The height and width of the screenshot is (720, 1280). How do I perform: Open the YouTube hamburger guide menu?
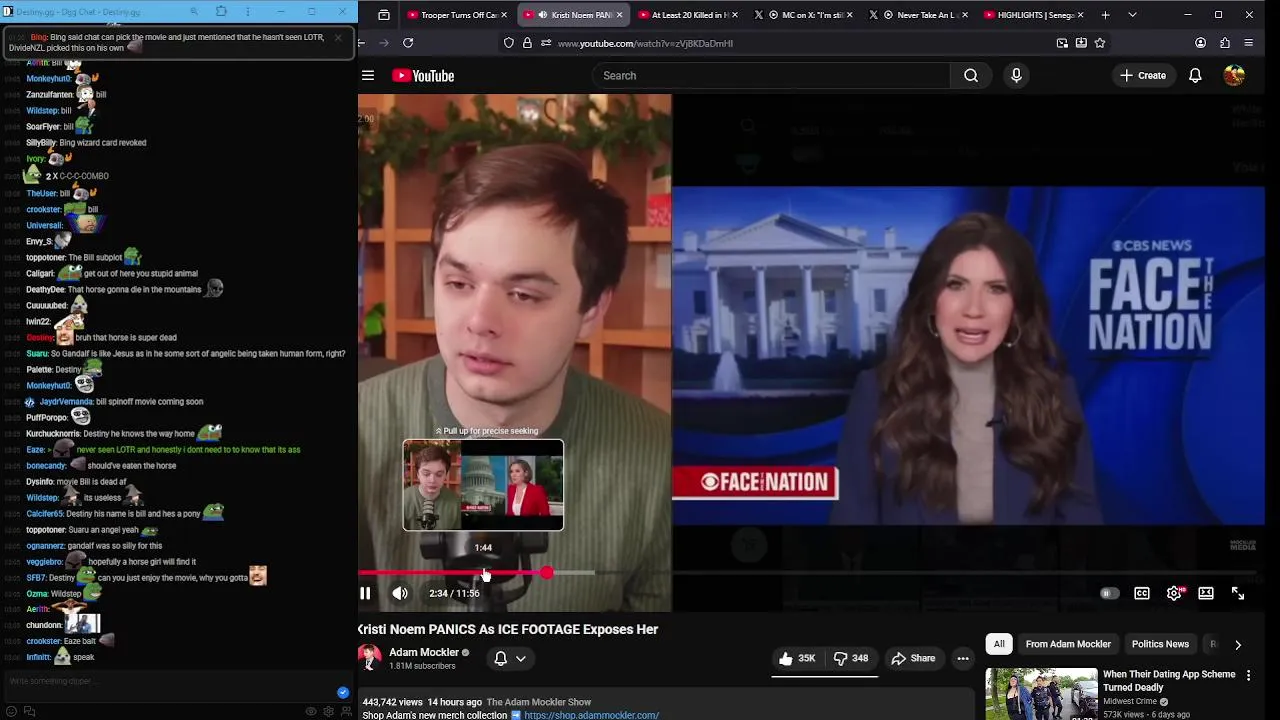click(368, 76)
